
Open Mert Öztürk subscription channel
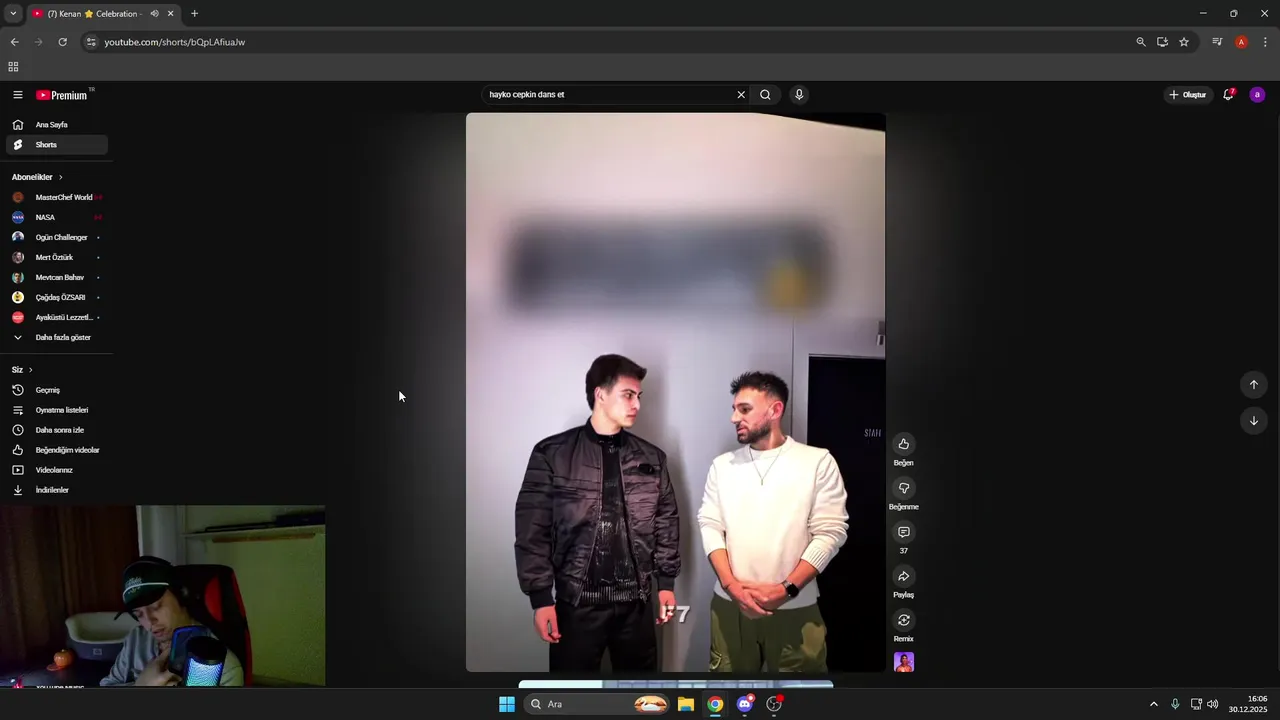pos(57,257)
